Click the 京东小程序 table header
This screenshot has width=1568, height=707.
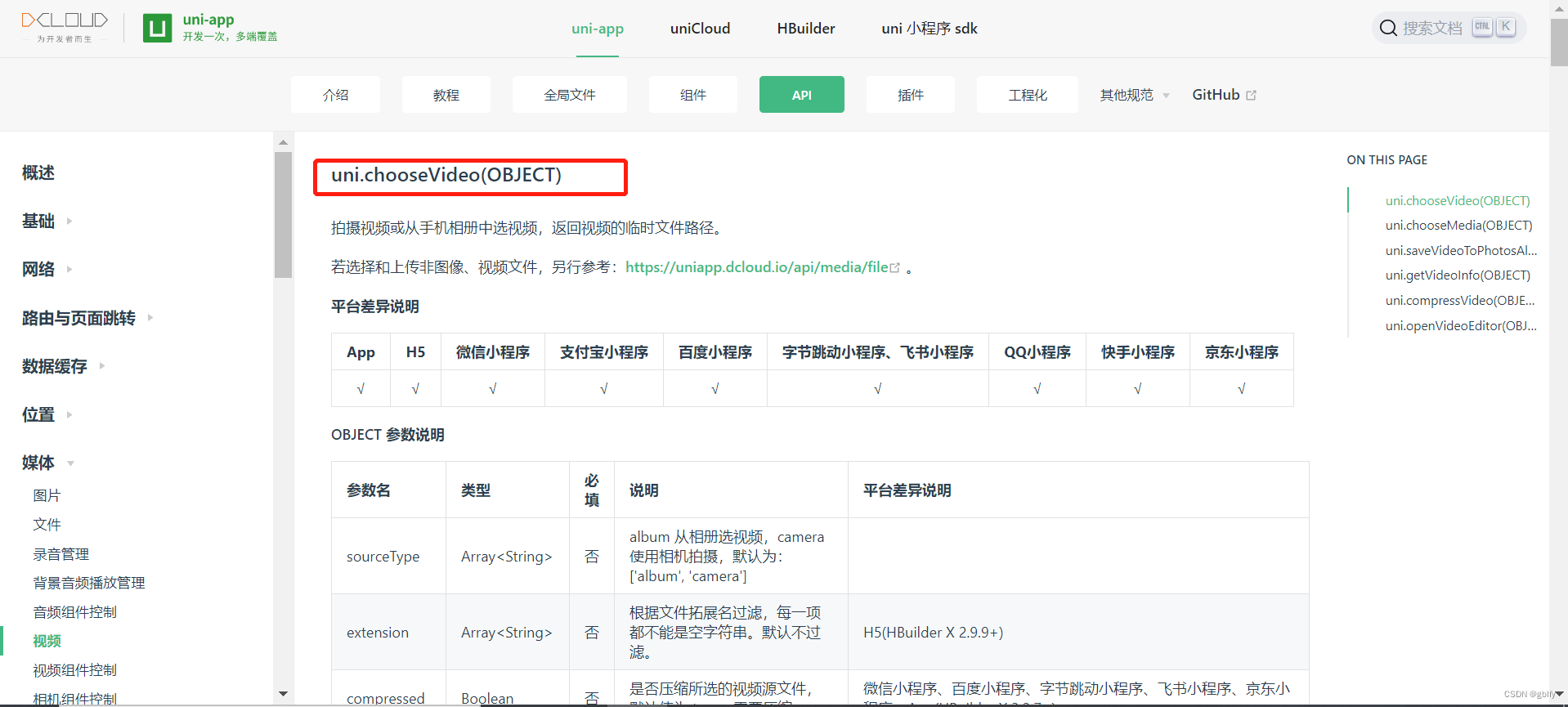[1242, 352]
